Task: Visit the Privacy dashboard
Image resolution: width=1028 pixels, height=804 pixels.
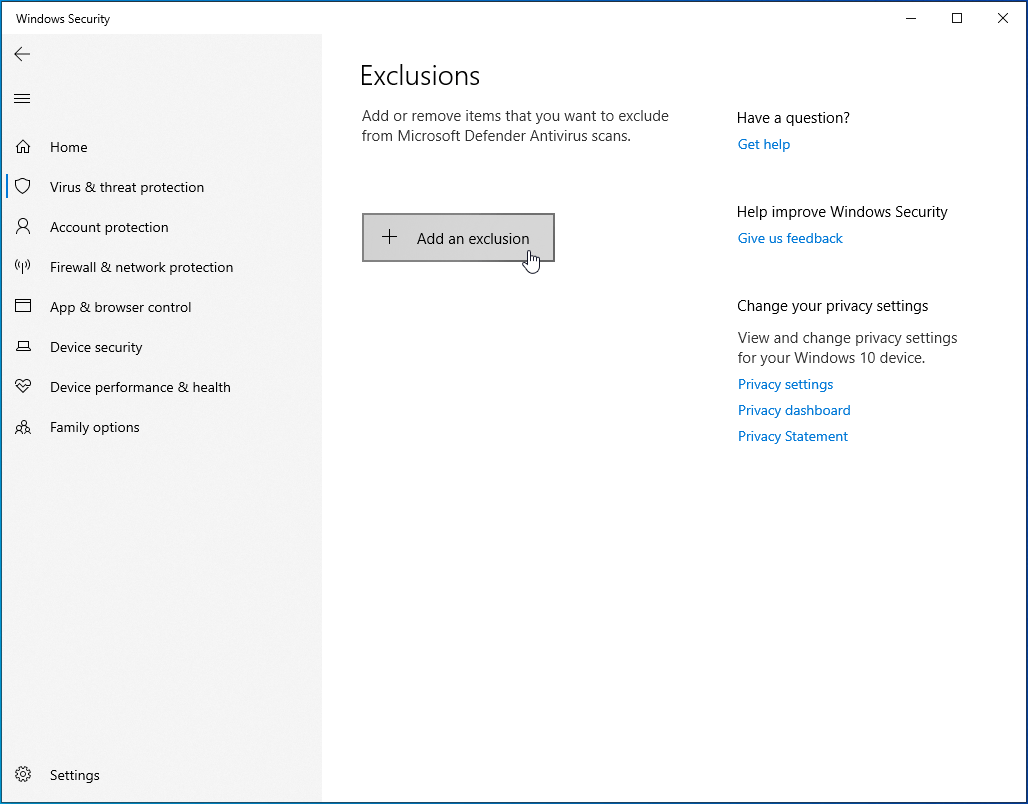Action: [x=794, y=410]
